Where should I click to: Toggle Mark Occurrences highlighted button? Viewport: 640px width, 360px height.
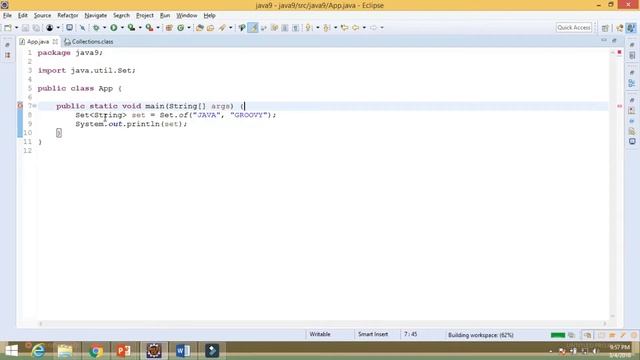click(253, 28)
